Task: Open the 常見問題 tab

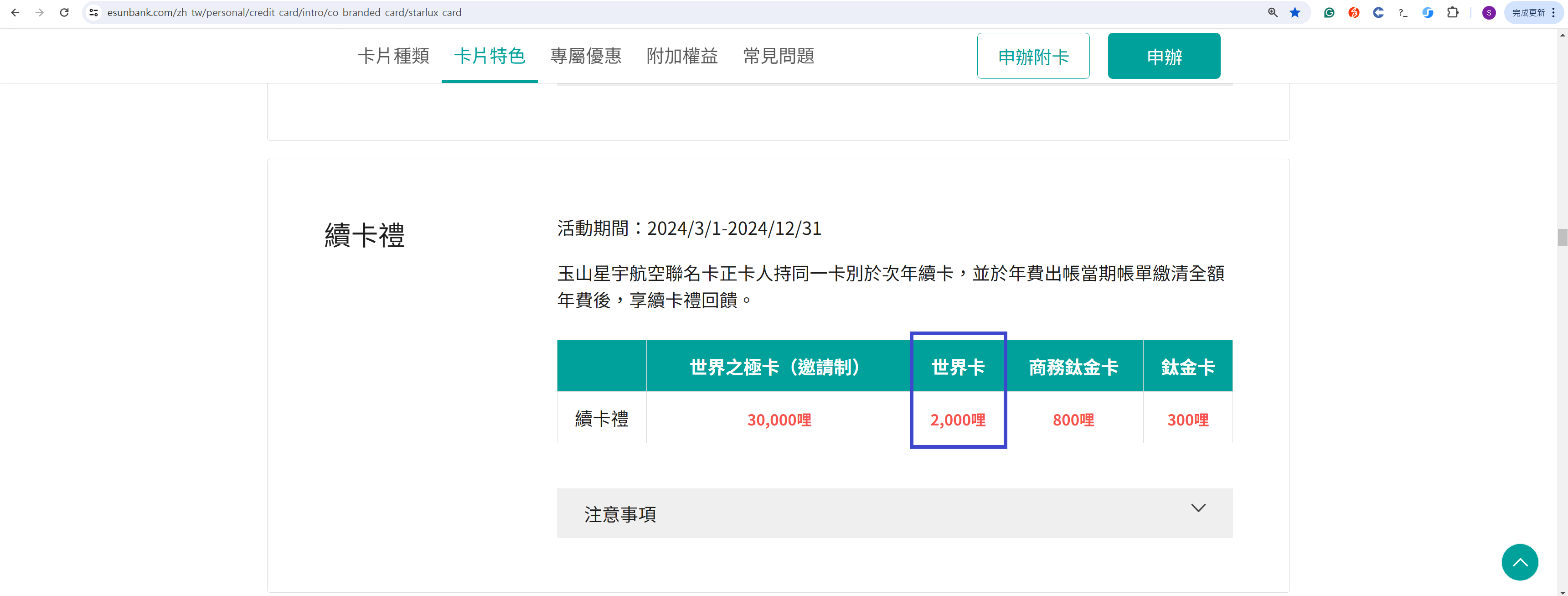Action: [778, 56]
